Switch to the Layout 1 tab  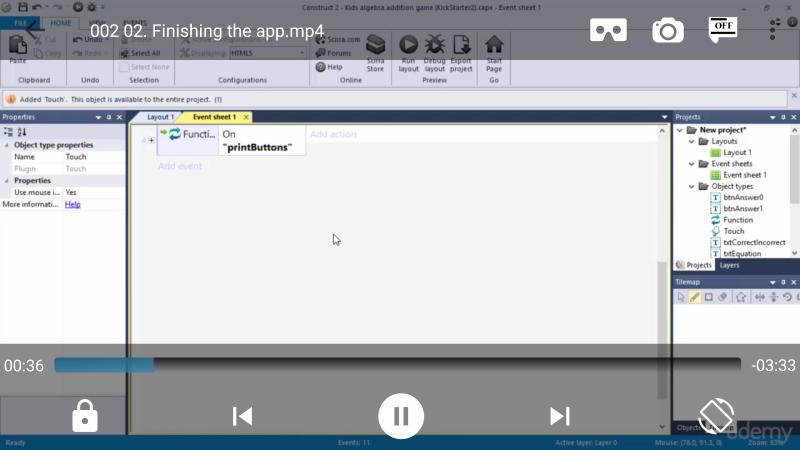click(160, 117)
